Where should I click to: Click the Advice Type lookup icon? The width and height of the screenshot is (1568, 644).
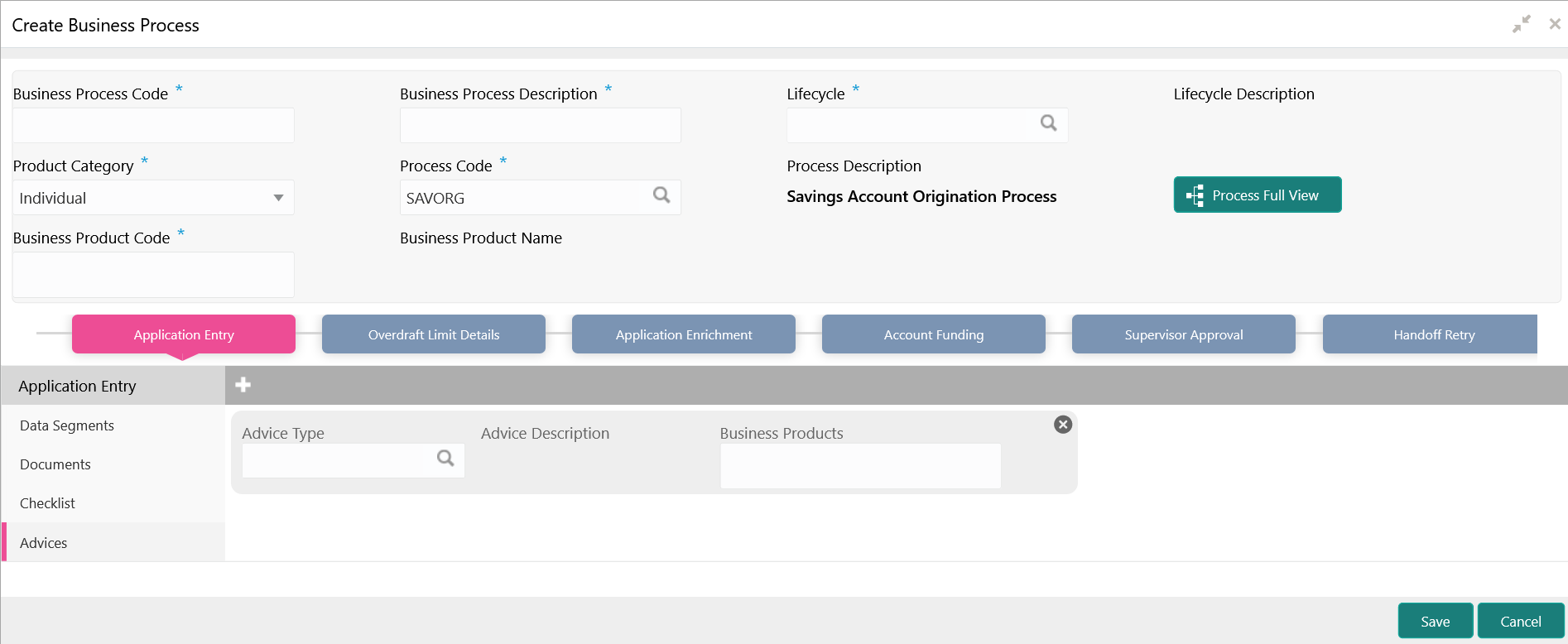click(445, 459)
